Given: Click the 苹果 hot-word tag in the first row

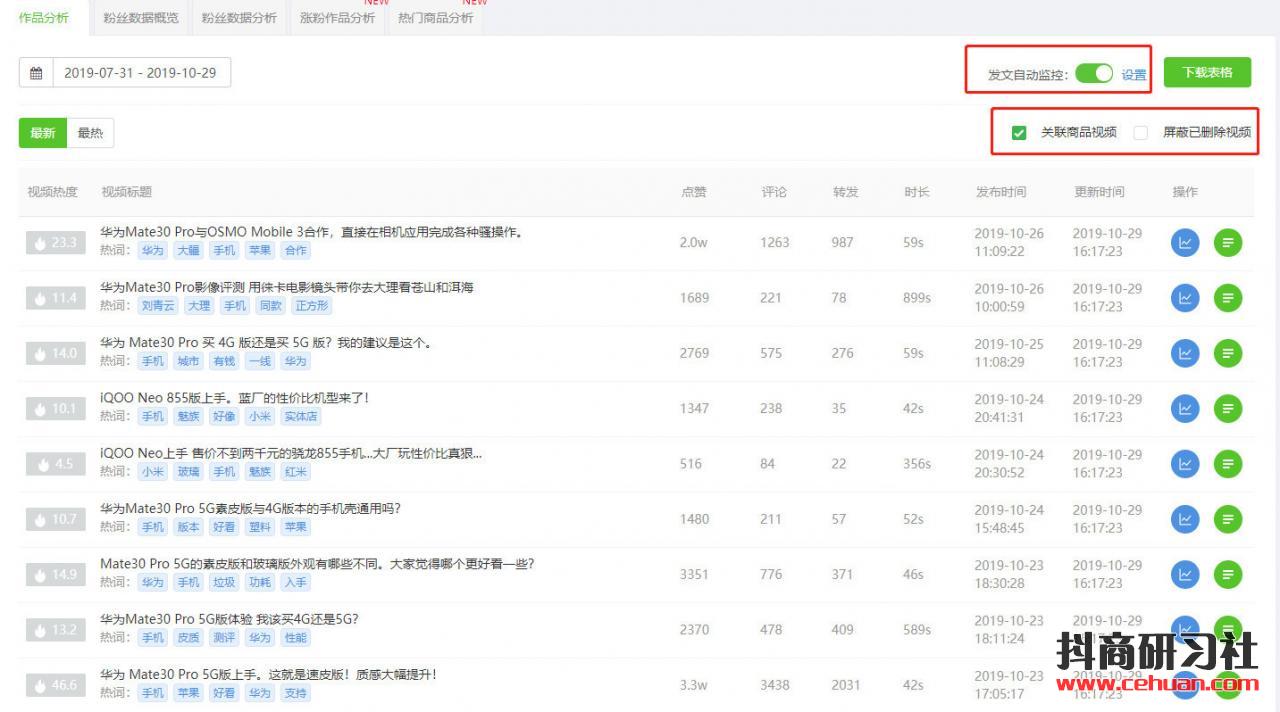Looking at the screenshot, I should point(260,251).
